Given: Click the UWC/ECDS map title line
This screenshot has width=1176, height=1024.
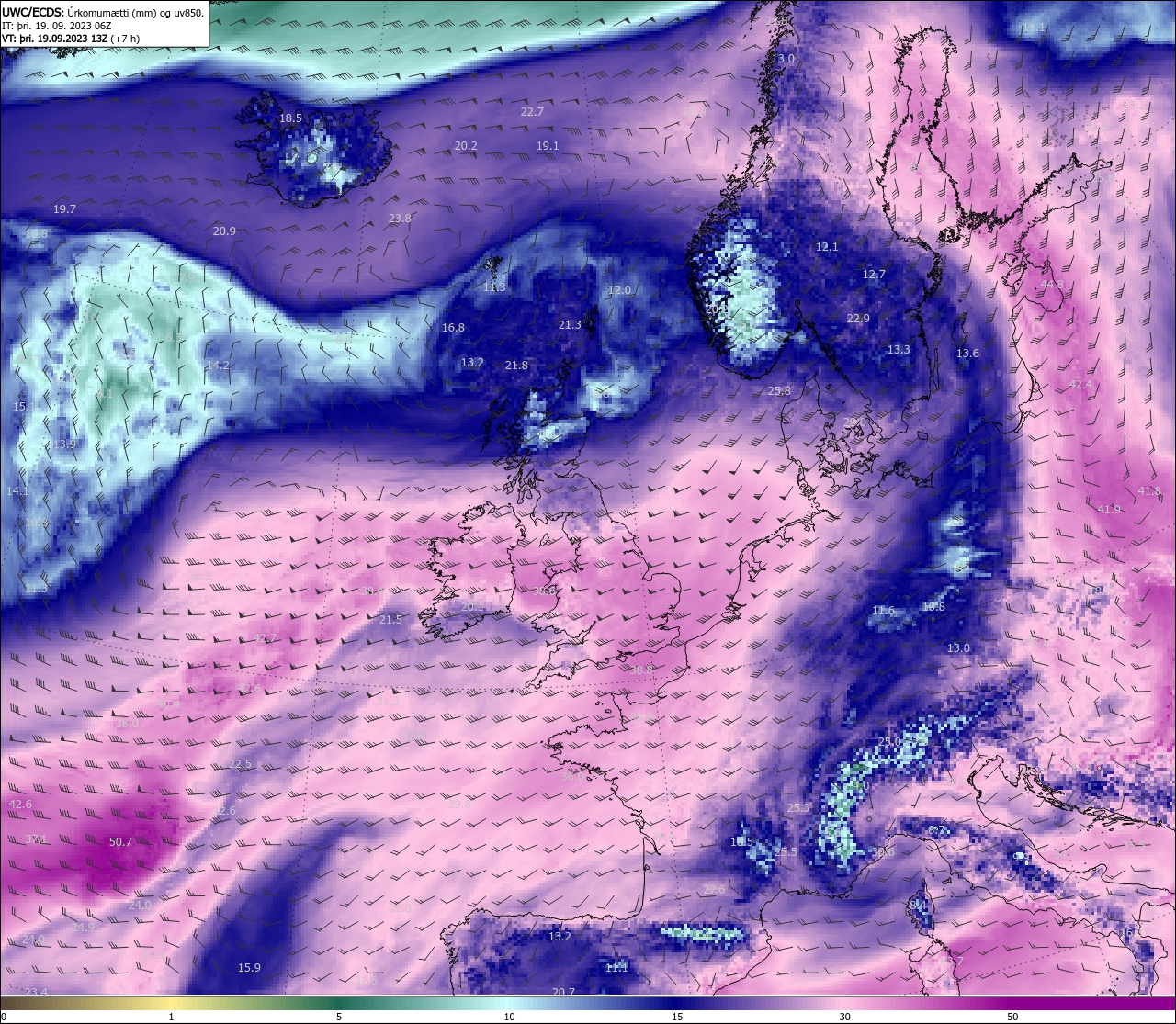Looking at the screenshot, I should 104,13.
